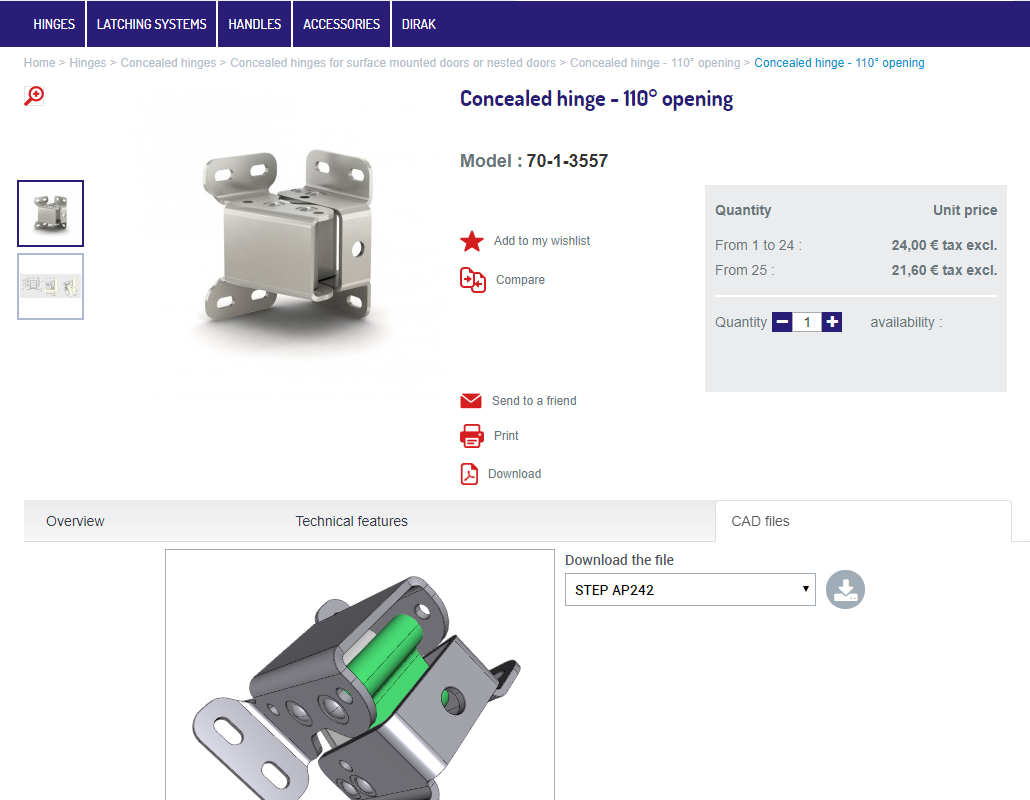Click the magnifier zoom icon above the thumbnails
Image resolution: width=1030 pixels, height=800 pixels.
pos(34,96)
